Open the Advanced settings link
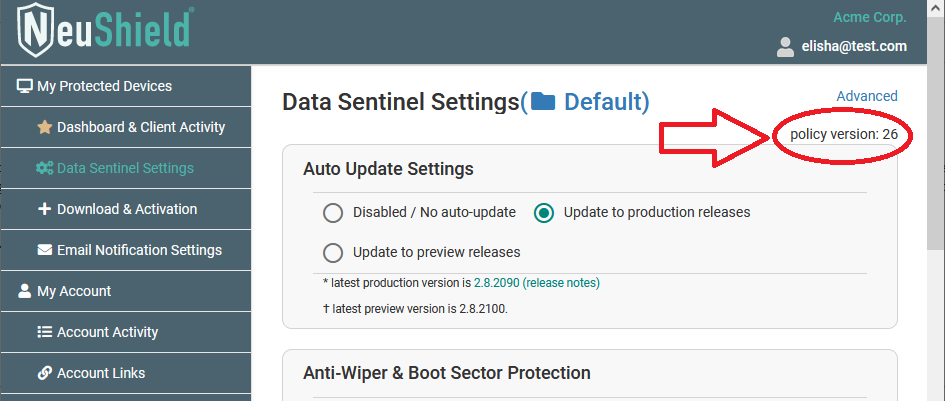The height and width of the screenshot is (401, 945). point(867,96)
